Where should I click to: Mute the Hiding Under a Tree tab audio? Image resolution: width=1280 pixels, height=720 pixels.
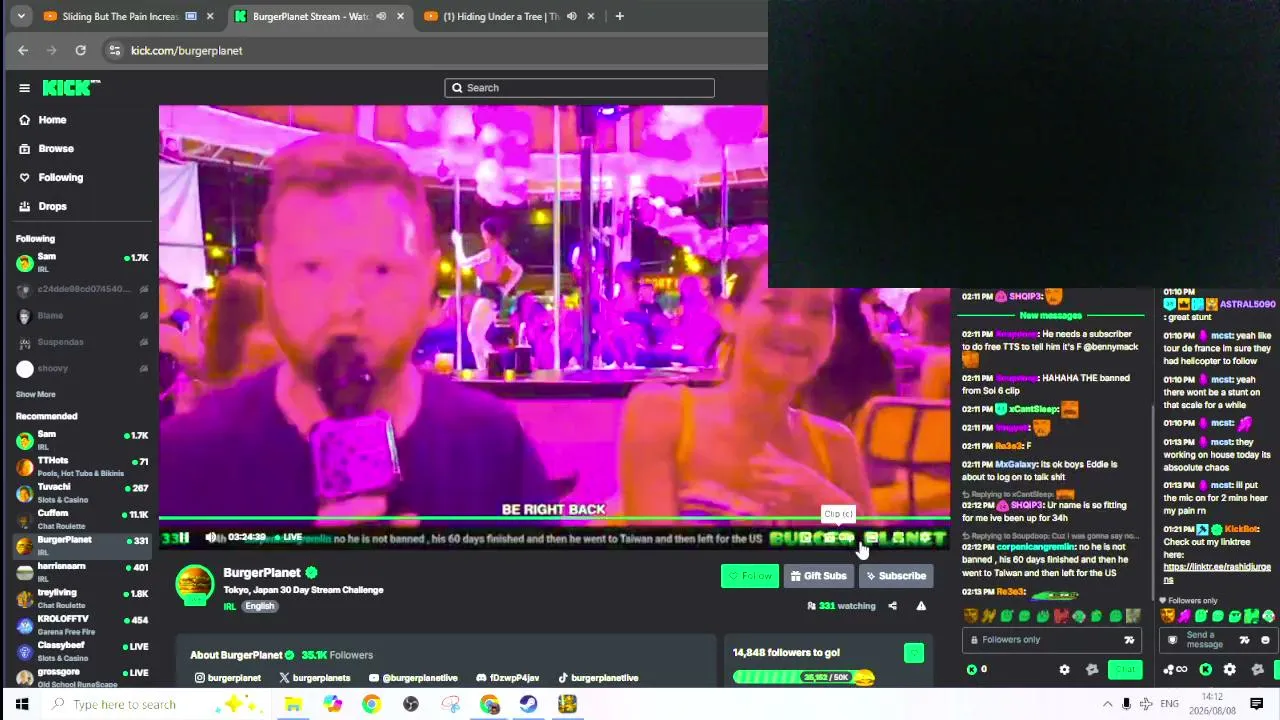click(x=572, y=16)
